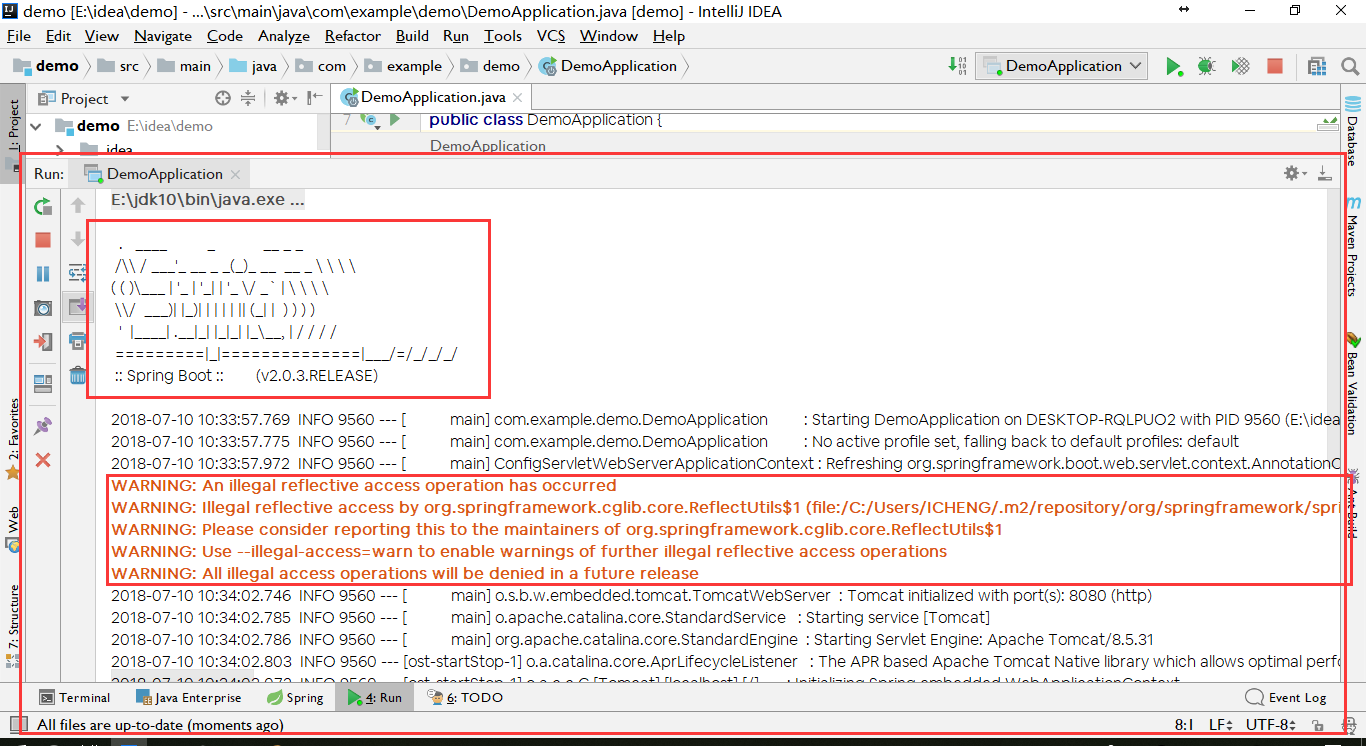The height and width of the screenshot is (746, 1366).
Task: Run DemoApplication with coverage
Action: pos(1240,66)
